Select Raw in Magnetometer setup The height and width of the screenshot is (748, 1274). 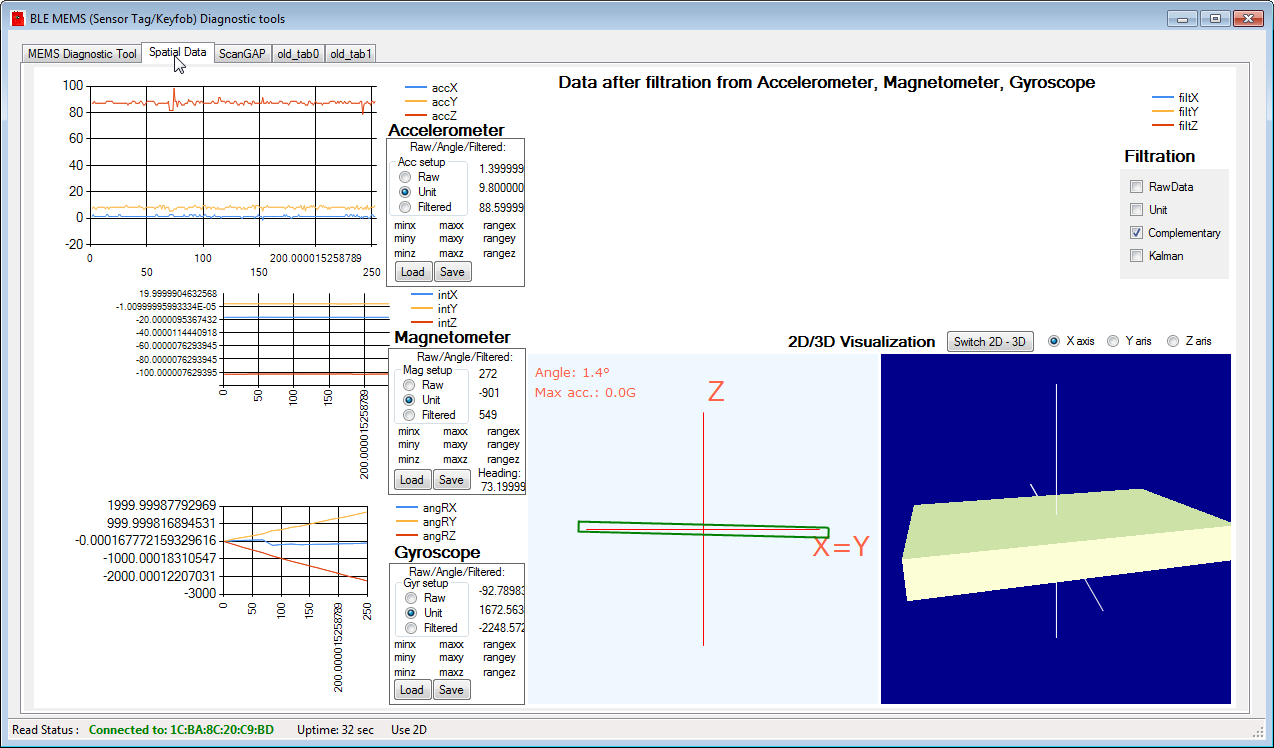click(409, 385)
